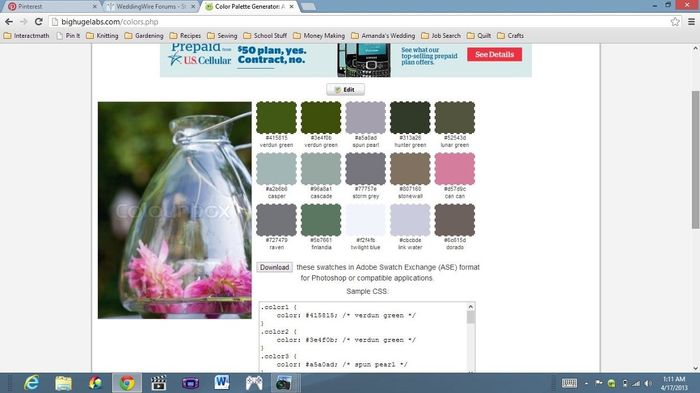The image size is (700, 393).
Task: Show hidden system tray icons arrow
Action: [x=586, y=383]
